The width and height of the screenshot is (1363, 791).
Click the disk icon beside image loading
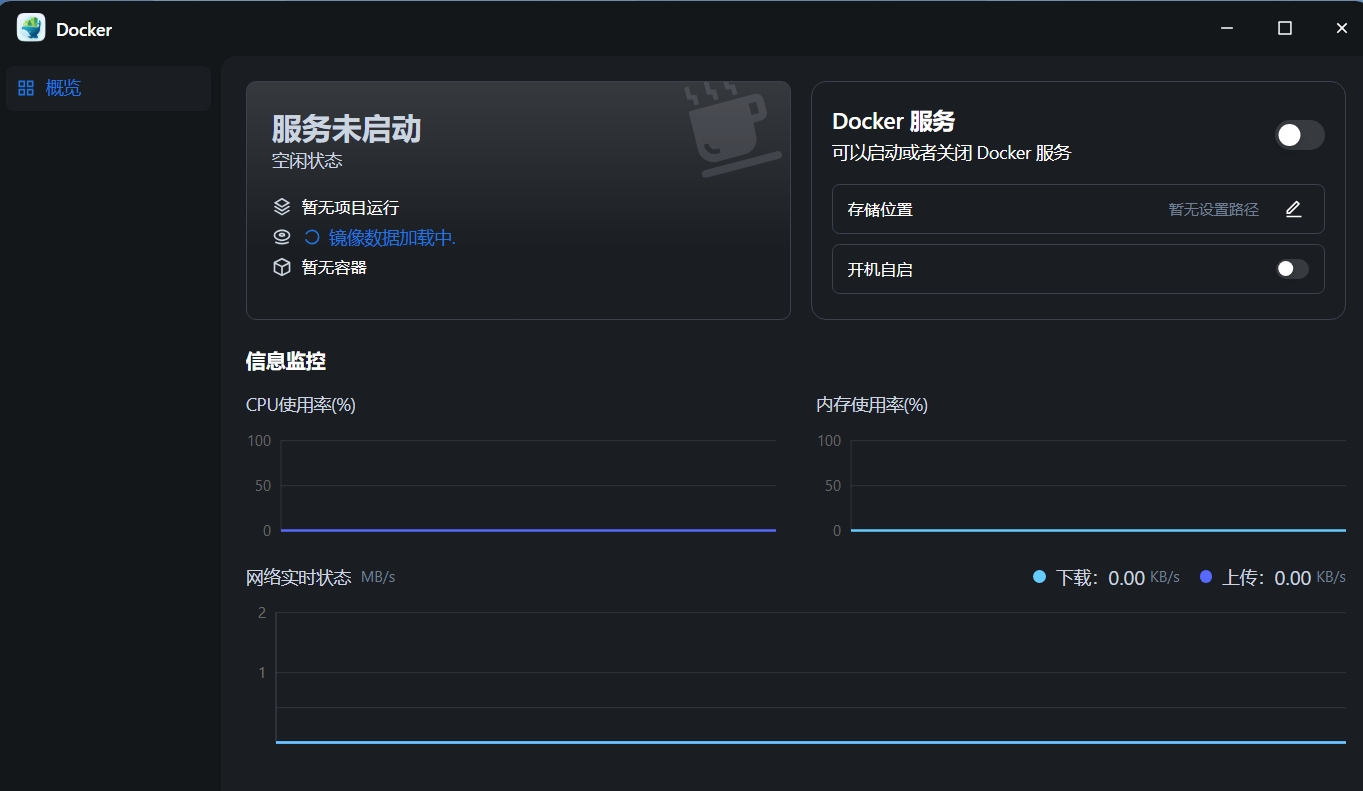282,237
